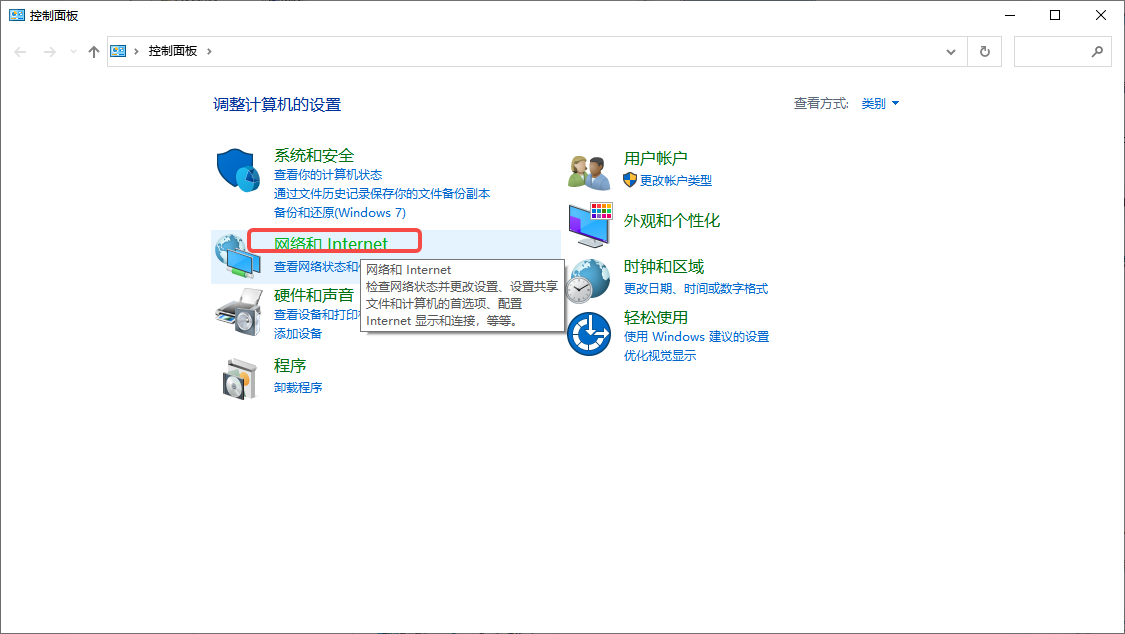
Task: Open the System and Security shield icon
Action: pos(238,170)
